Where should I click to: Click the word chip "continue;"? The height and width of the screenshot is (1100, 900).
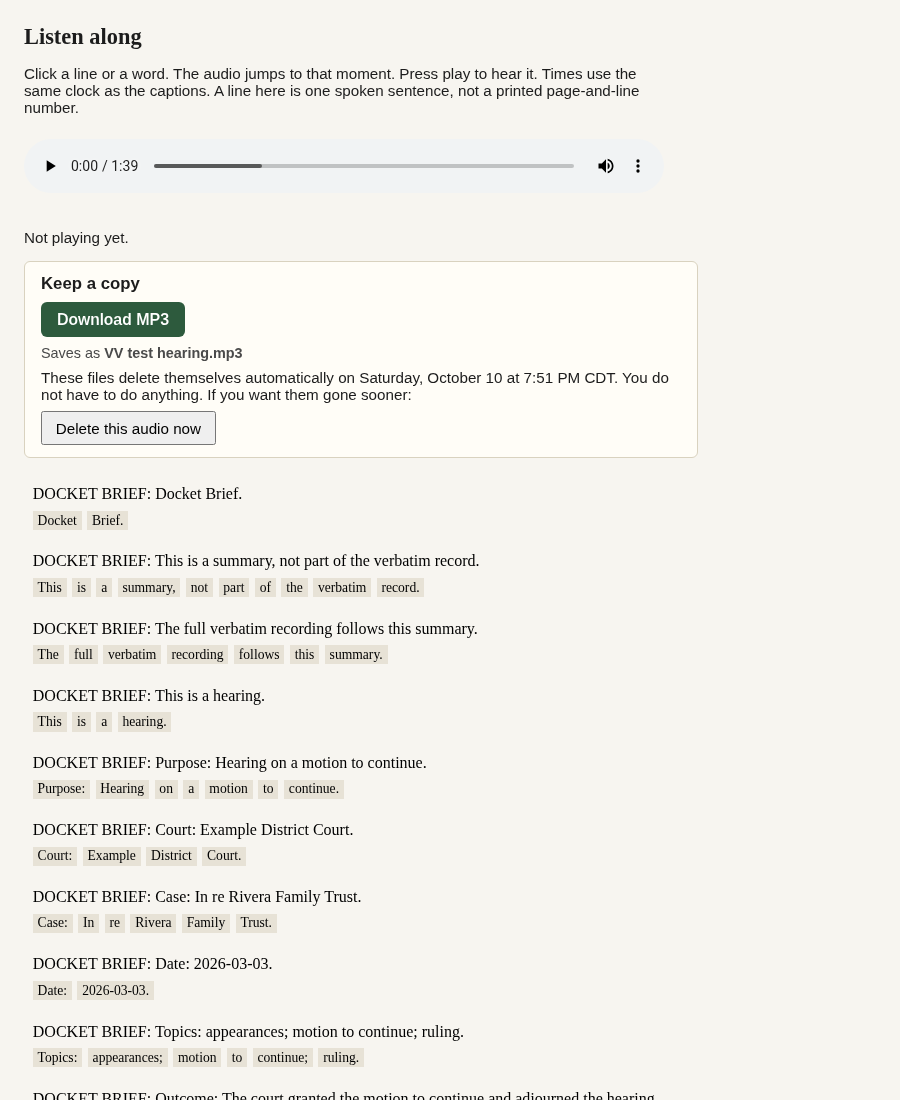283,1058
